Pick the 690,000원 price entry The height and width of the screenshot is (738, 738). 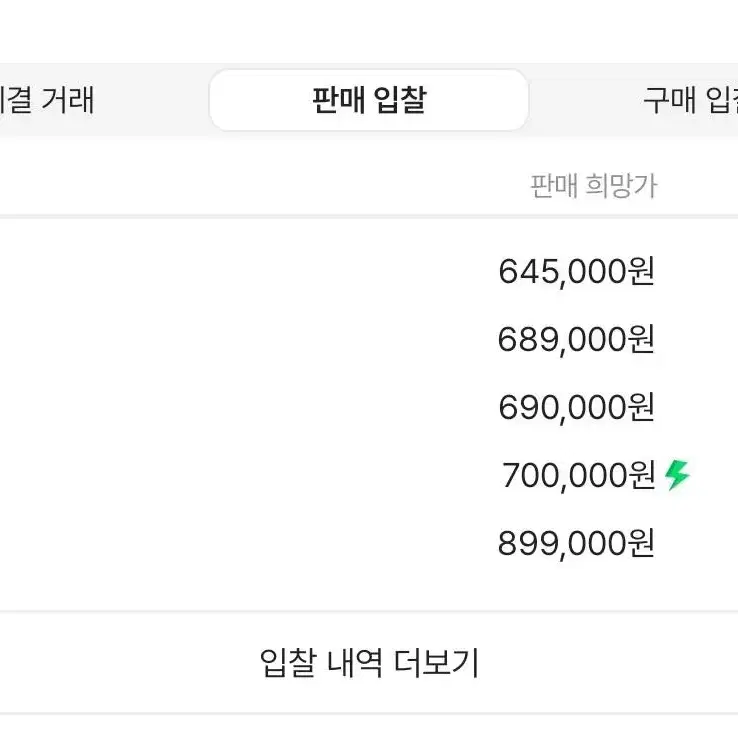tap(576, 407)
